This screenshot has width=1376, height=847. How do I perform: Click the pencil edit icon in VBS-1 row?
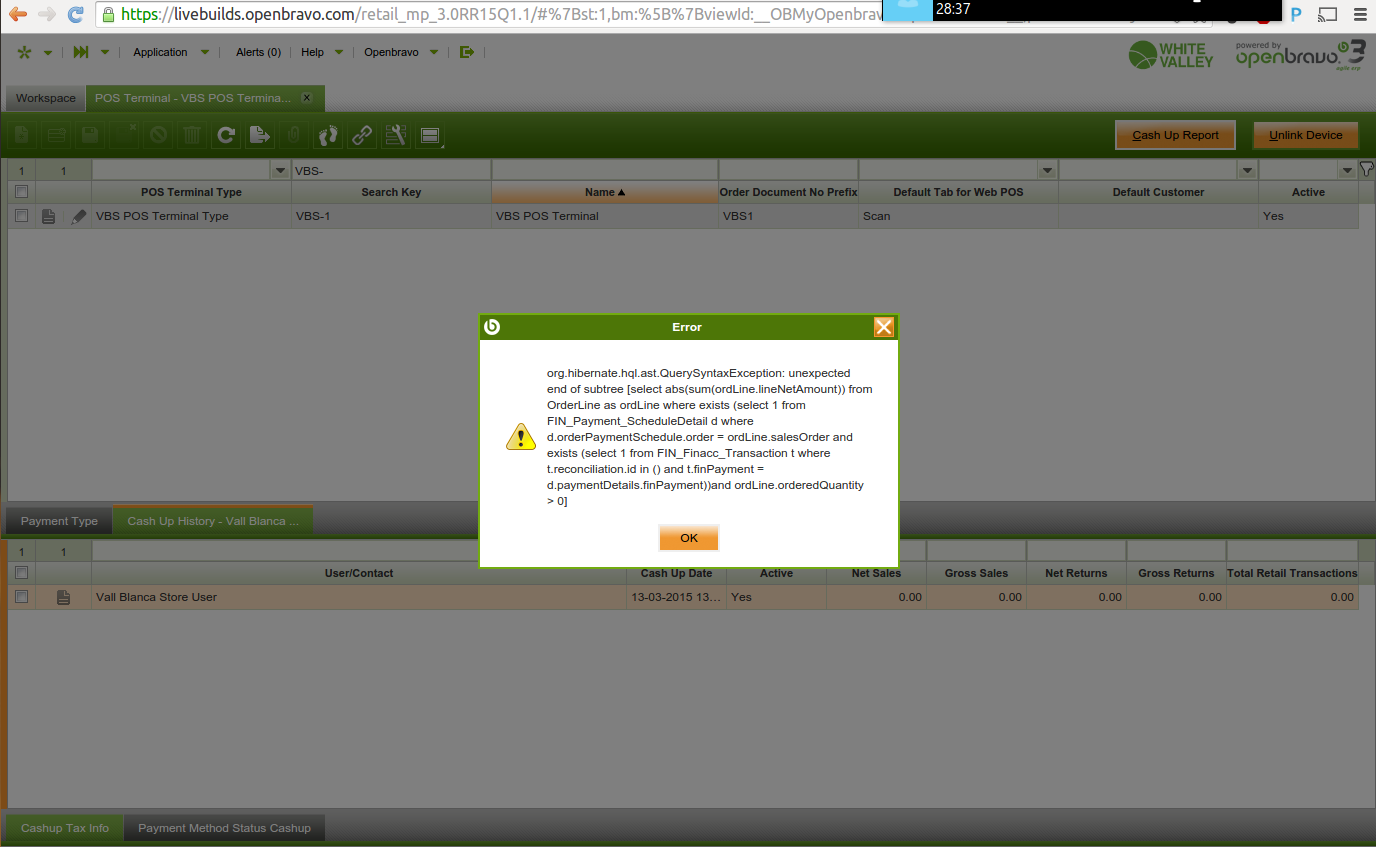click(x=78, y=216)
